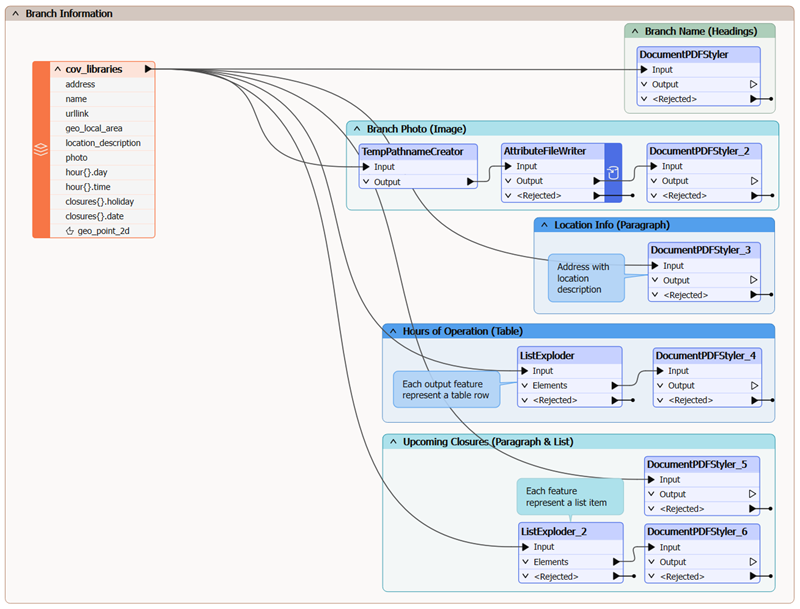Click the address attribute row

click(102, 84)
